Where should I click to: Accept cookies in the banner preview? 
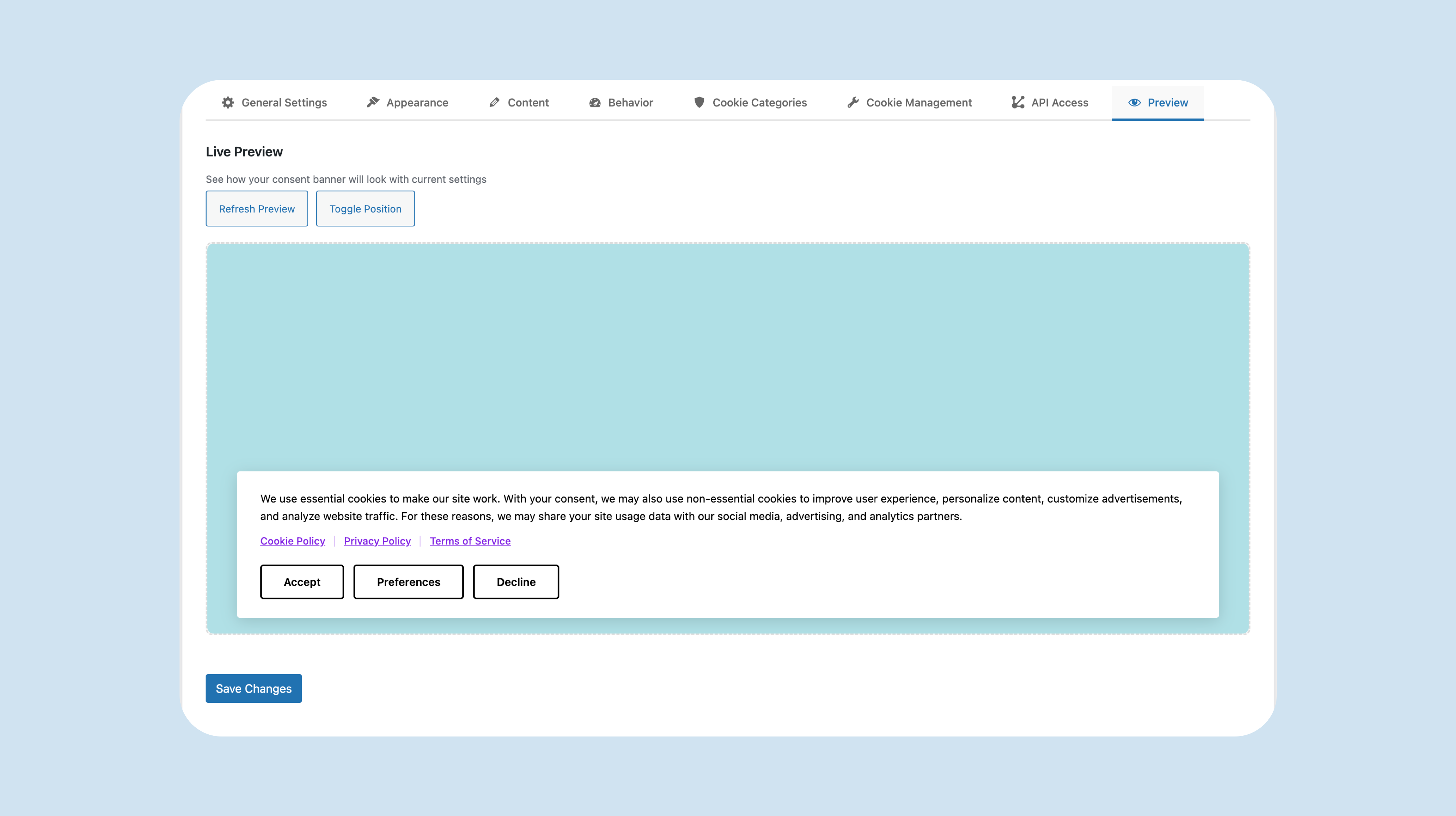302,581
